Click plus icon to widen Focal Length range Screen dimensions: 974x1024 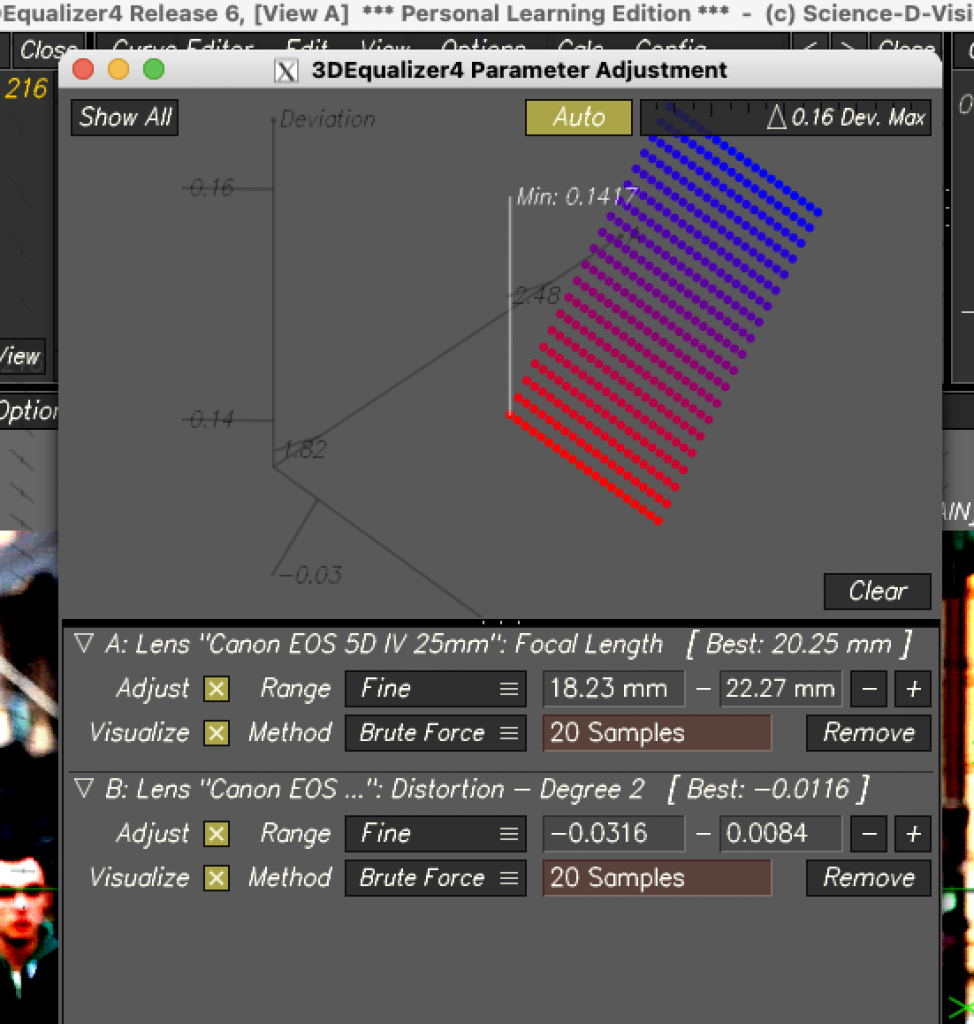point(913,689)
